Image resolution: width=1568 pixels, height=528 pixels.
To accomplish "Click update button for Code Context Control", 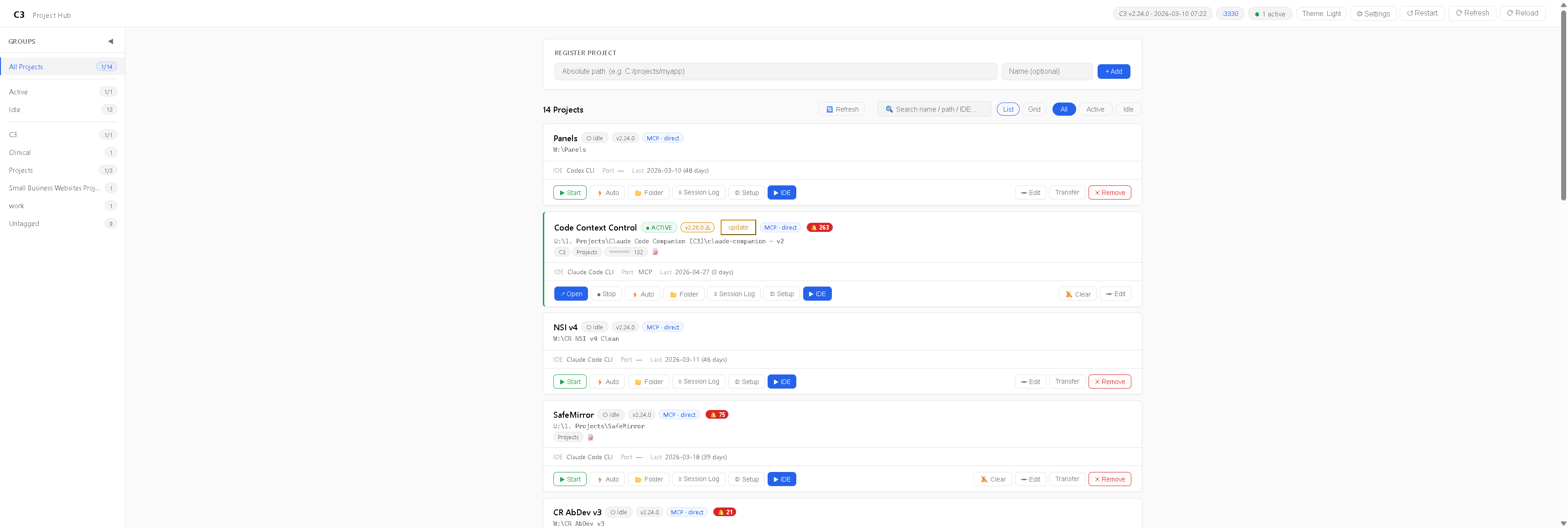I will tap(738, 227).
